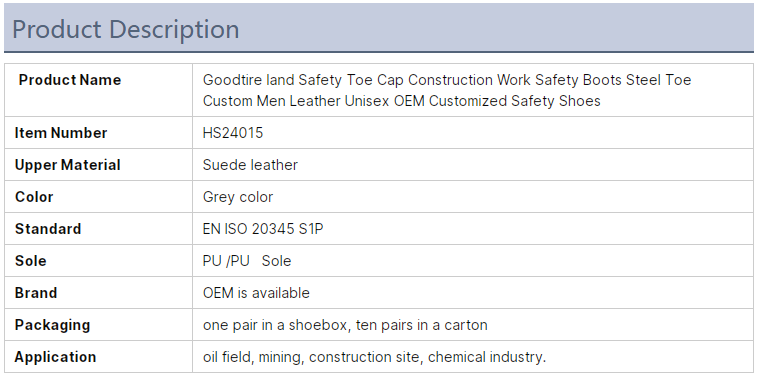758x376 pixels.
Task: Click the Upper Material label
Action: (67, 165)
